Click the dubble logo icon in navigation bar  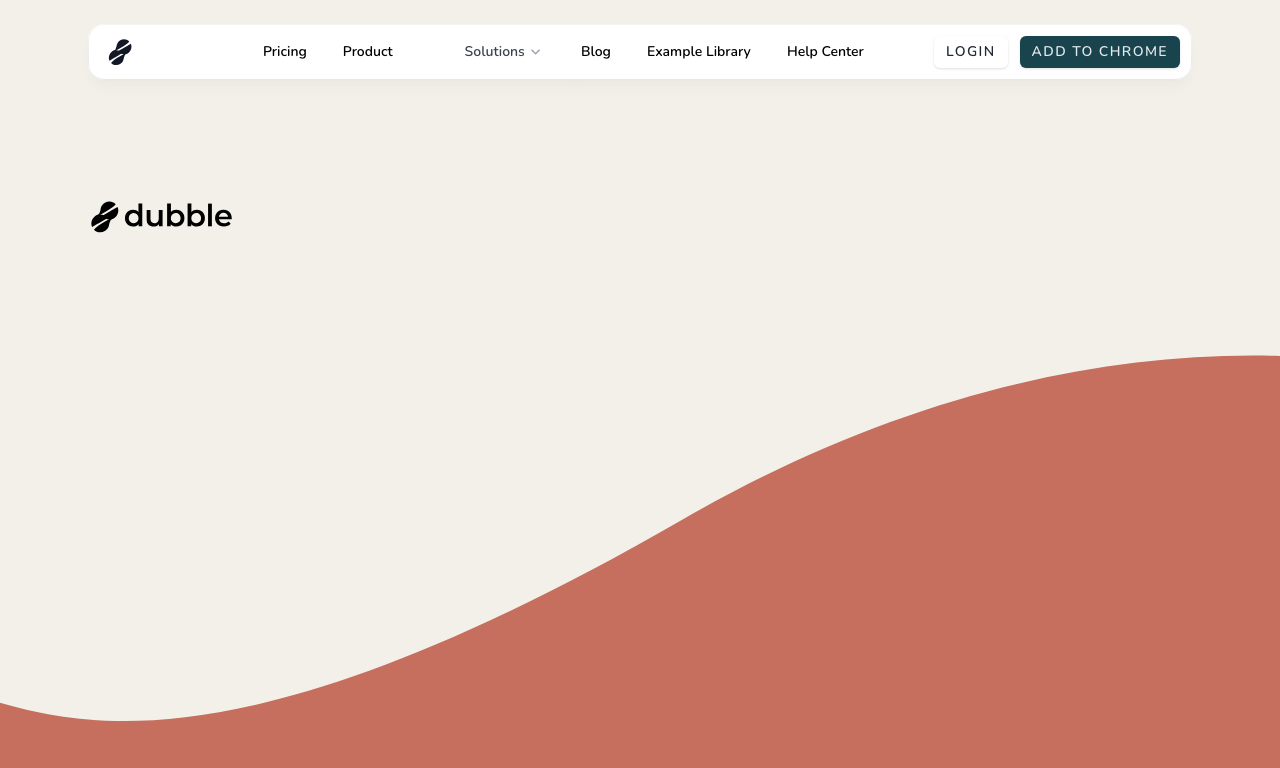120,52
